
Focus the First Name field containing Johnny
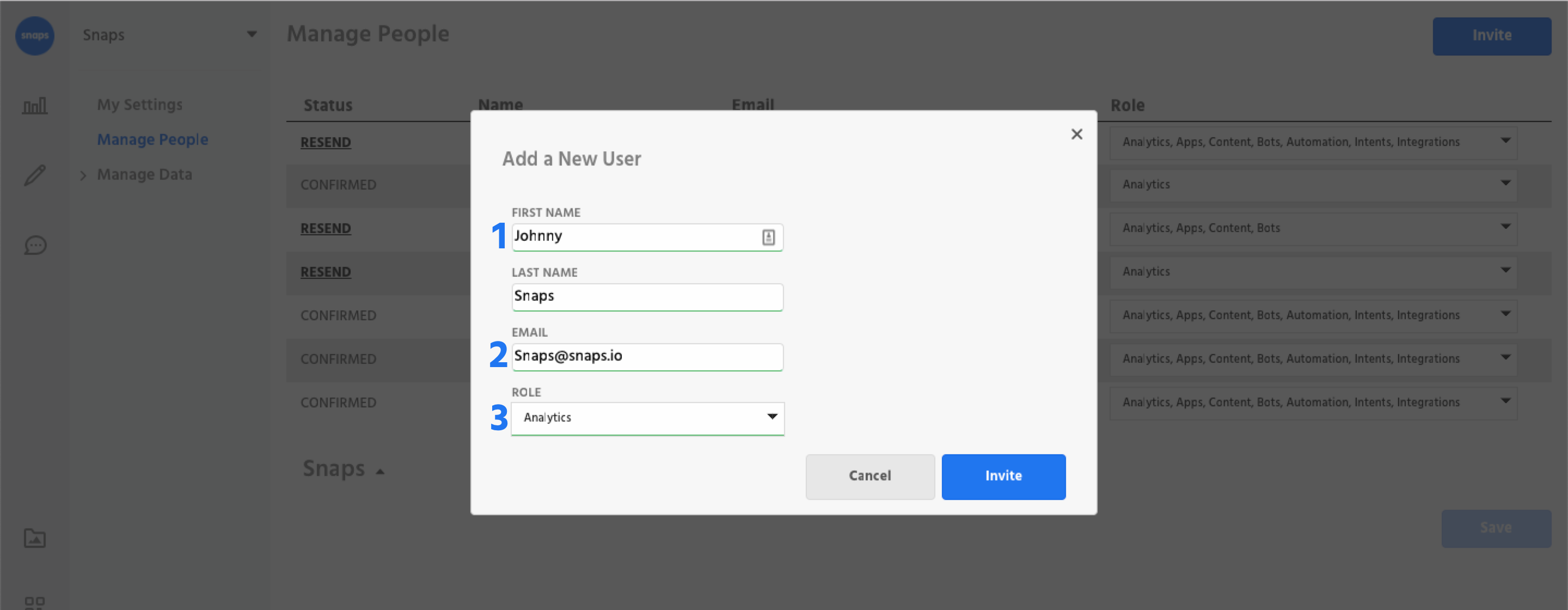647,237
